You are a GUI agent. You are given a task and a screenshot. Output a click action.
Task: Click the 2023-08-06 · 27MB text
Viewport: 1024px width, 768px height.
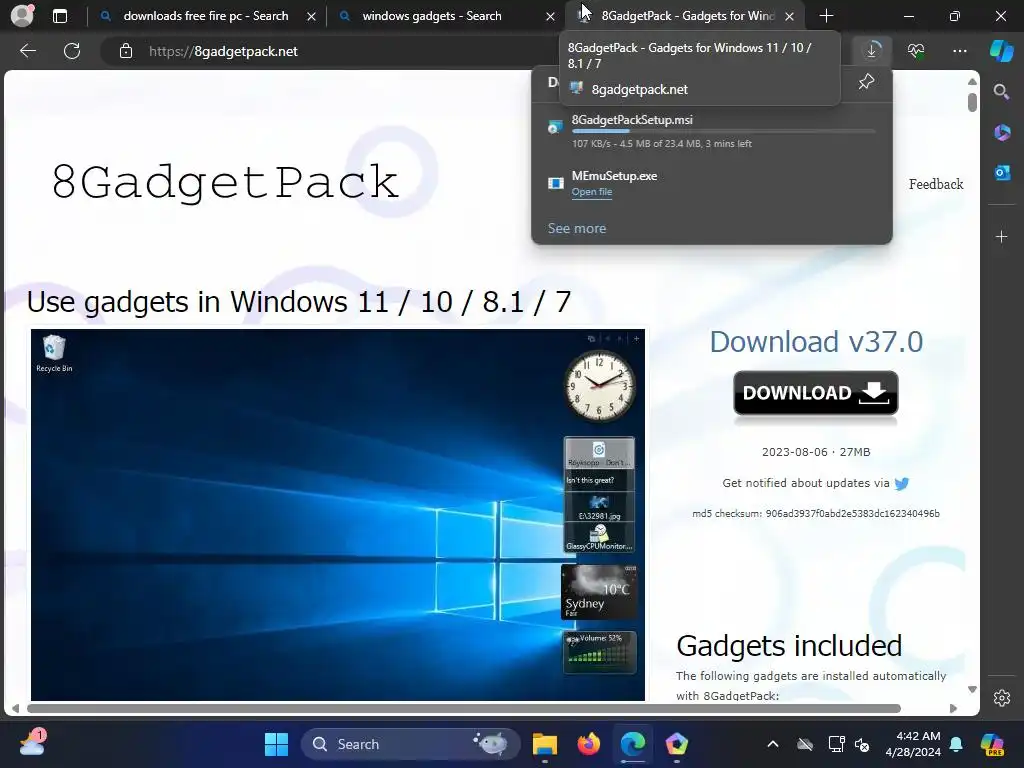(x=816, y=452)
